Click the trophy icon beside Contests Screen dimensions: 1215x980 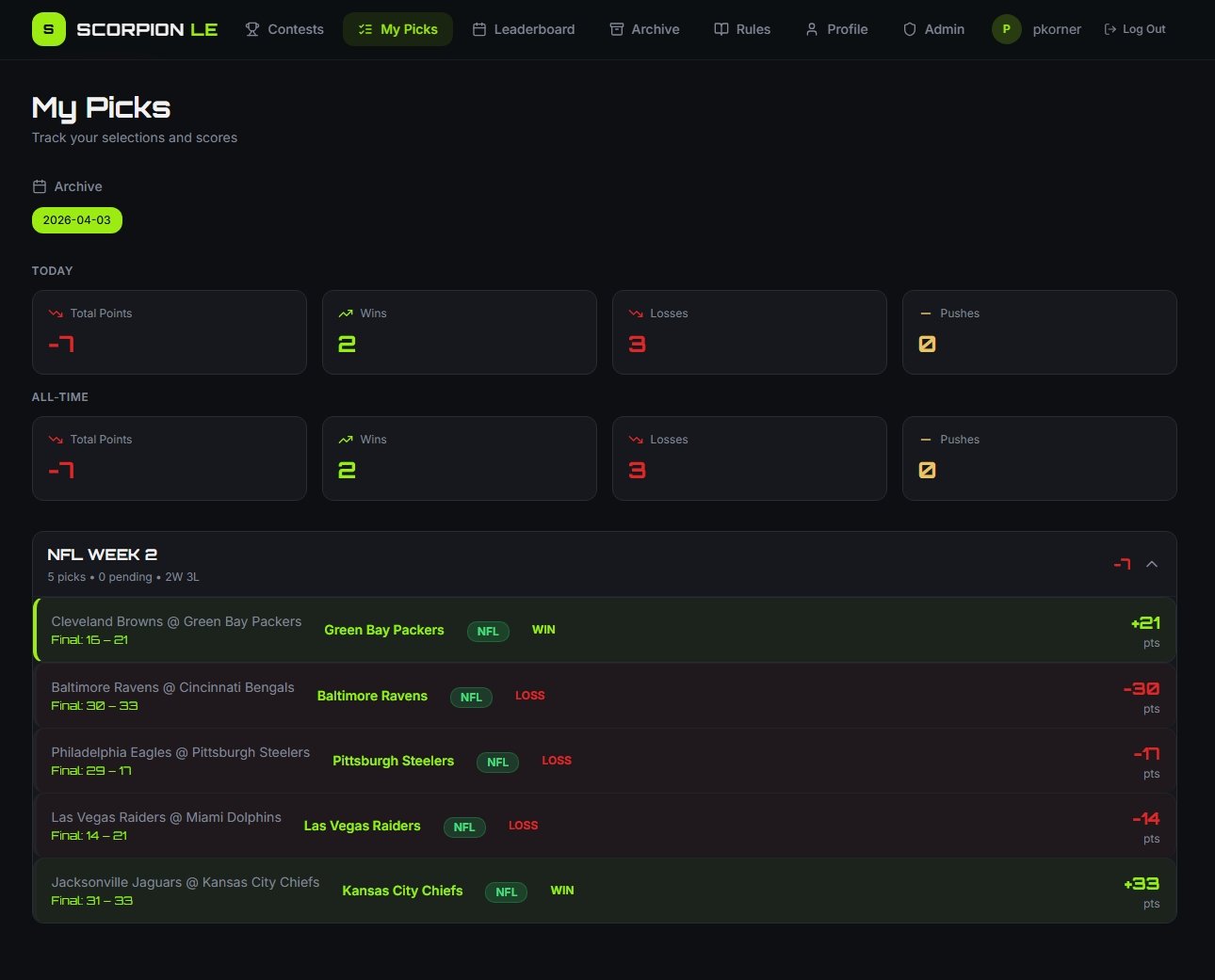tap(252, 29)
